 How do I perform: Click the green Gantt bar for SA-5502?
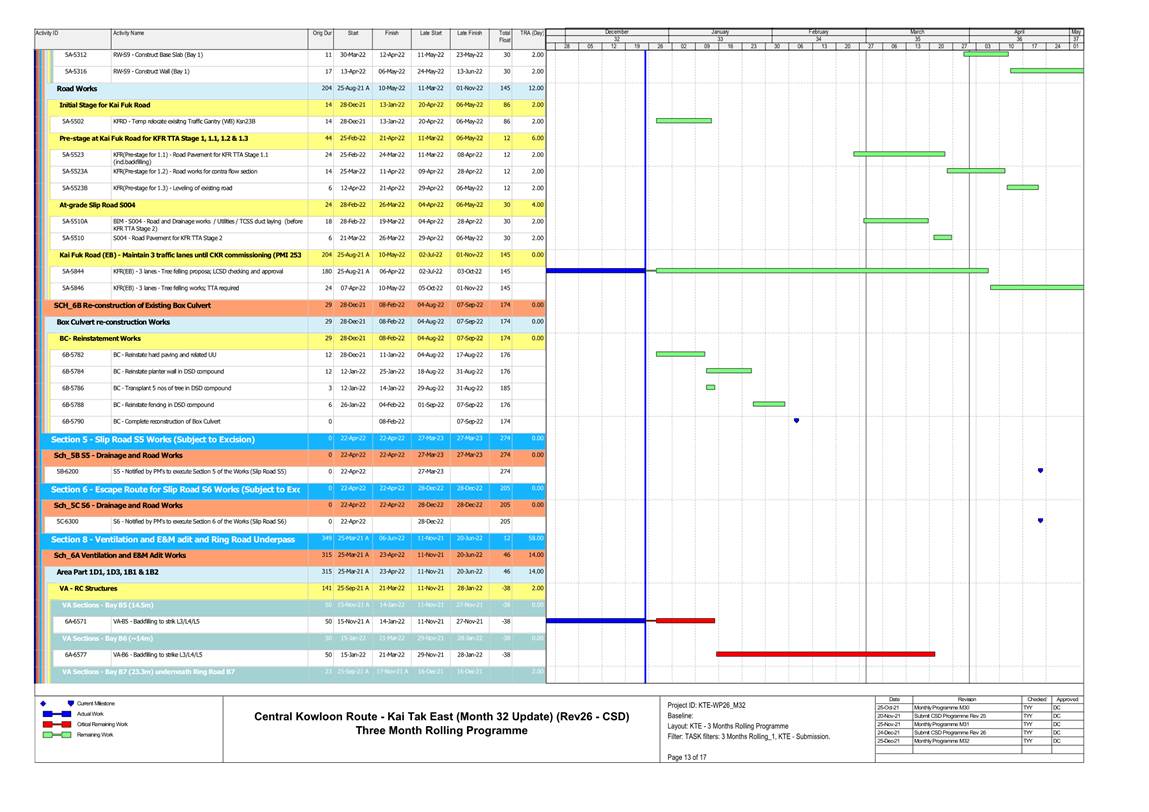click(683, 120)
